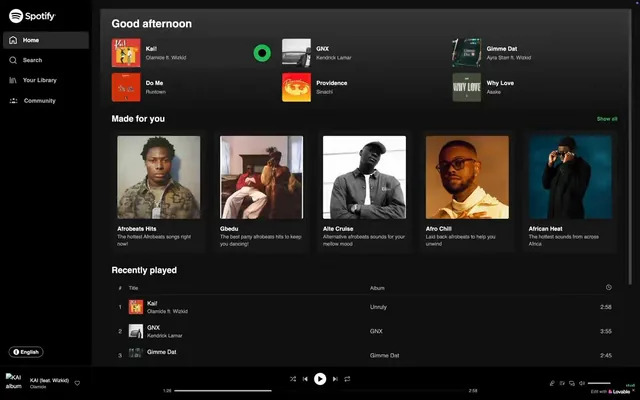Open the African Heat playlist card
Viewport: 640px width, 400px height.
570,192
